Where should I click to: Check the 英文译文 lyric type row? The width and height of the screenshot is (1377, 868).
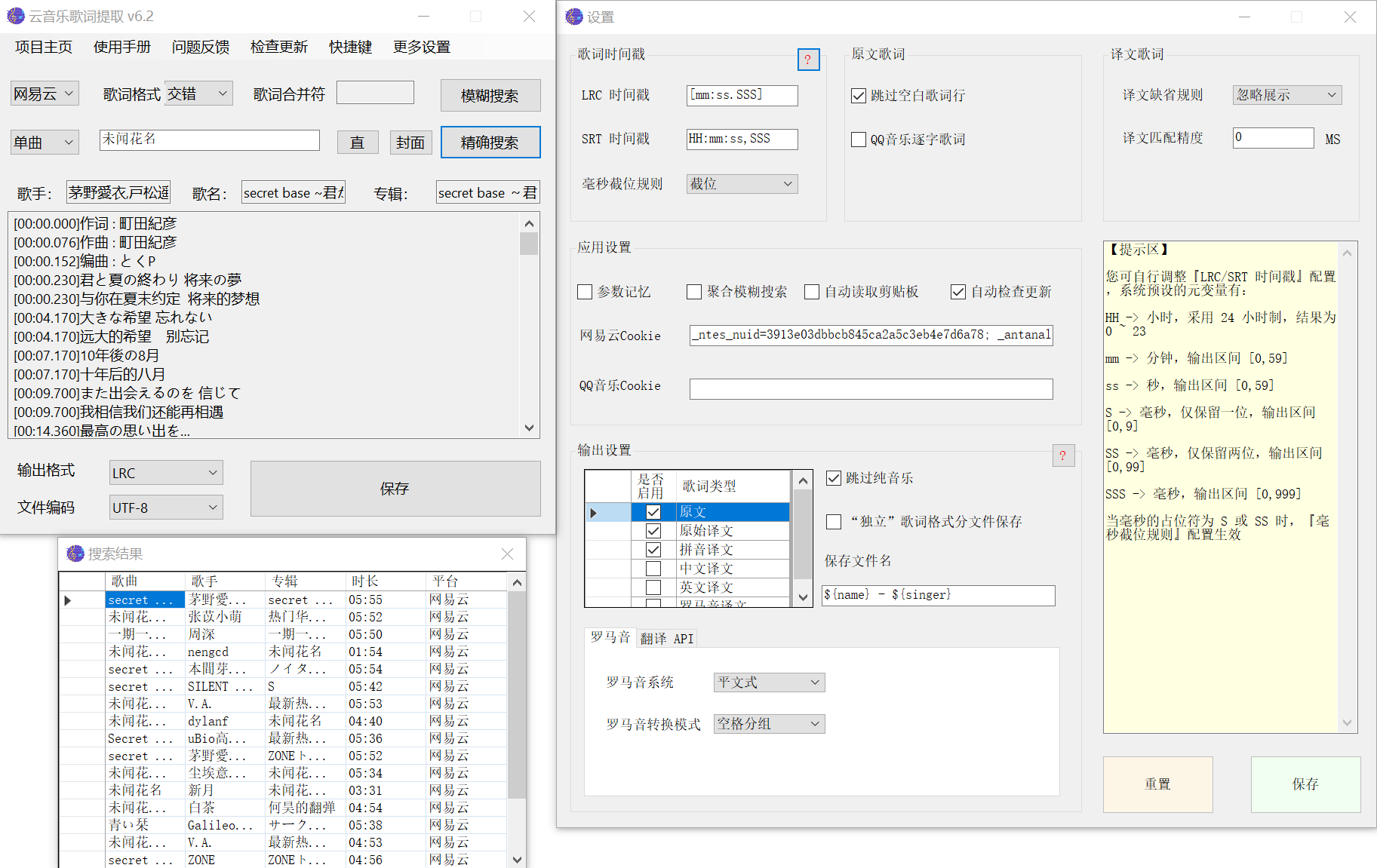(653, 587)
